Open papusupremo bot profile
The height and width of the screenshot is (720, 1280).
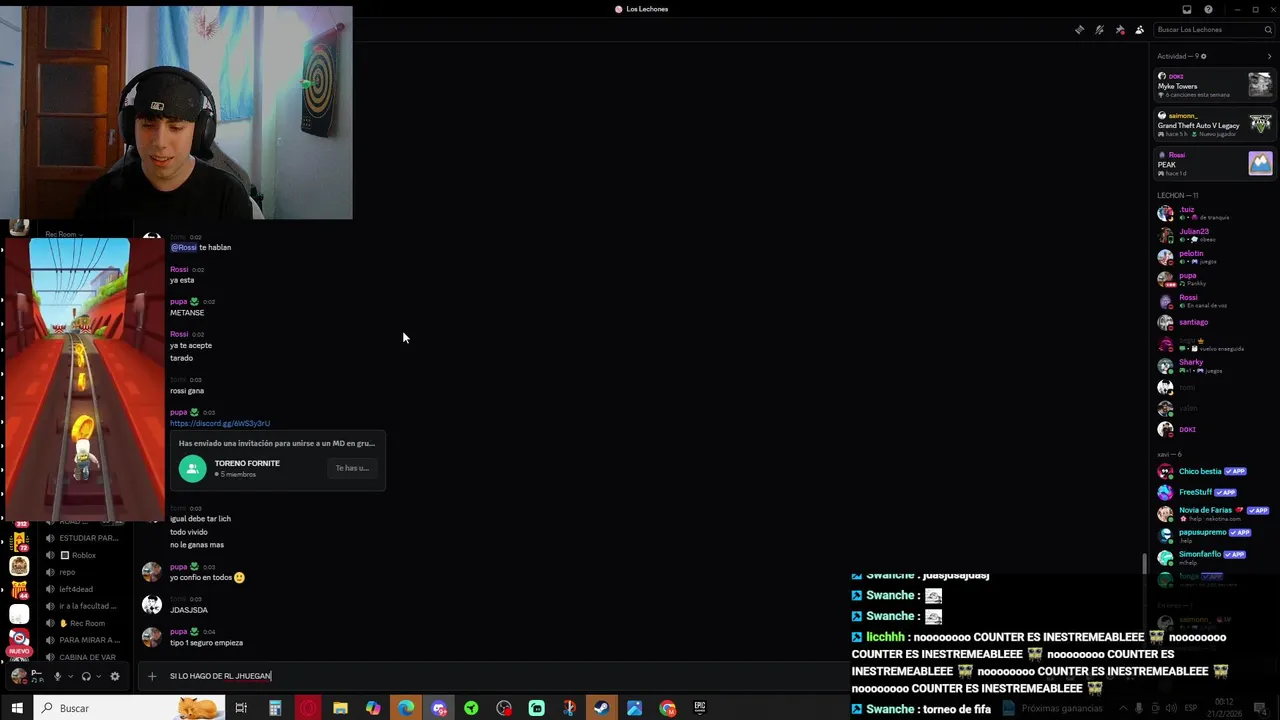(x=1214, y=536)
